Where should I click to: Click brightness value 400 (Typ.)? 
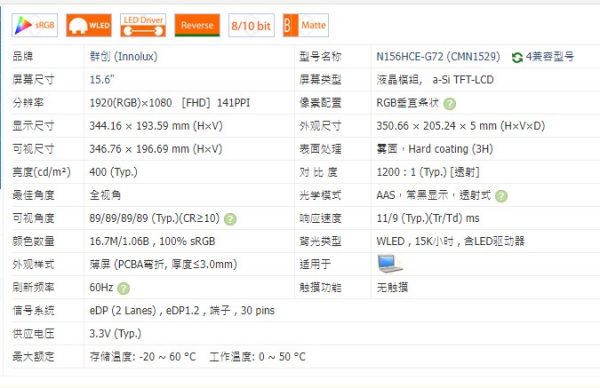point(113,172)
